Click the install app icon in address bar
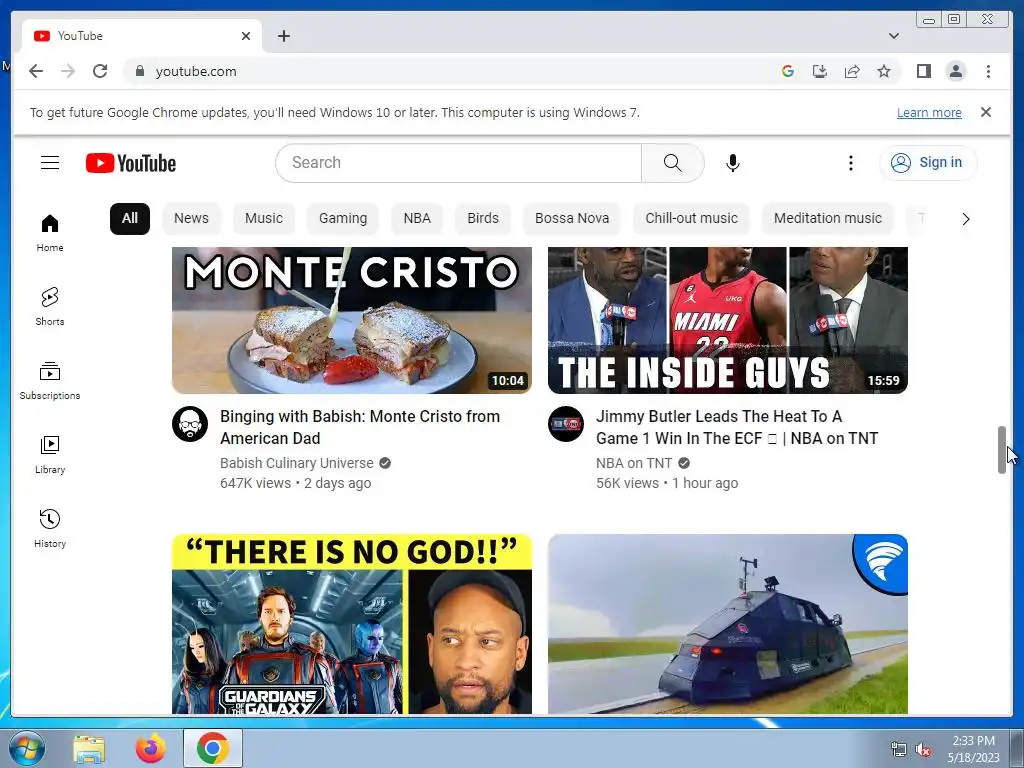This screenshot has width=1024, height=768. (820, 71)
